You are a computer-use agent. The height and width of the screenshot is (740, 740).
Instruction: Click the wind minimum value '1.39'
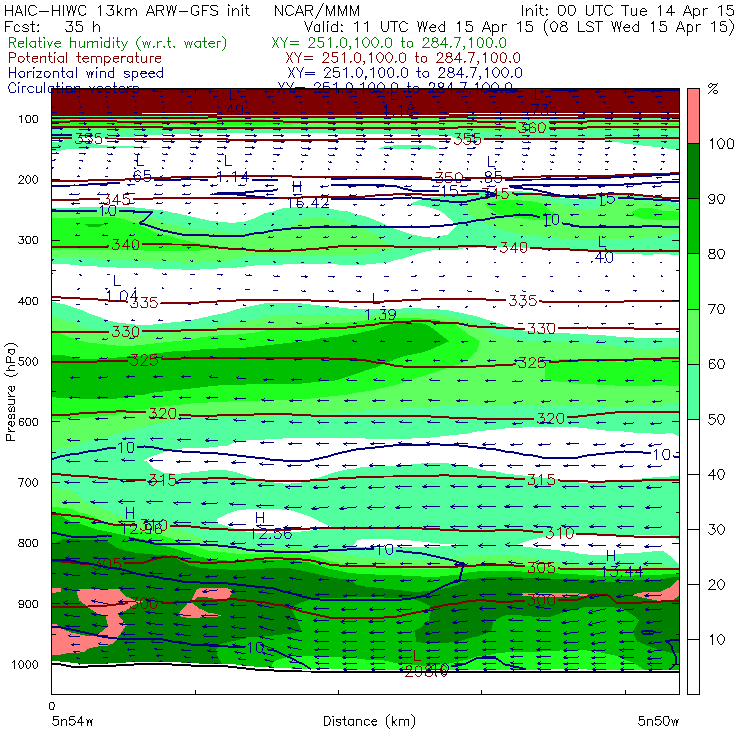pyautogui.click(x=381, y=315)
